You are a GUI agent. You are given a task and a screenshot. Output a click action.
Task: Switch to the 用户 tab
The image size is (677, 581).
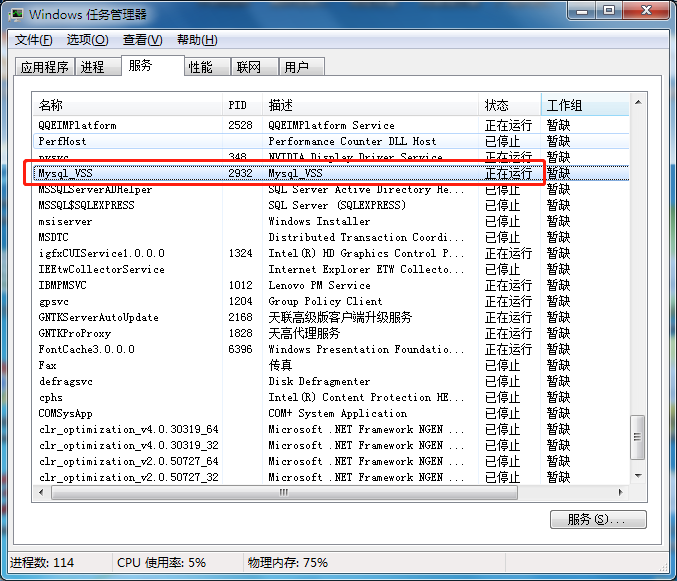click(x=297, y=67)
